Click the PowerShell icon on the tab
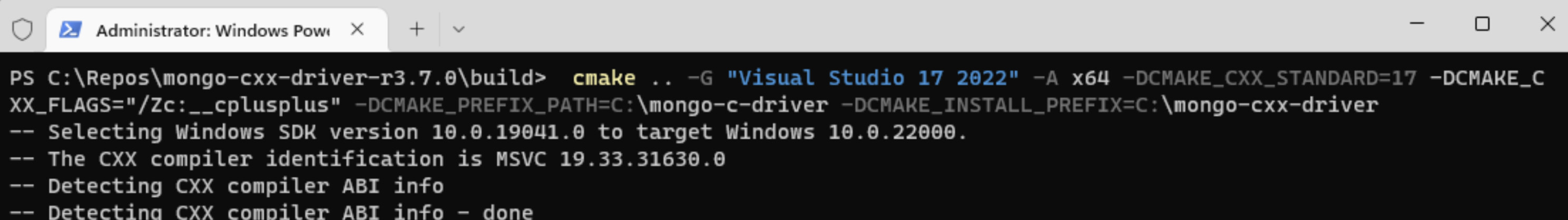This screenshot has height=220, width=1568. click(70, 29)
